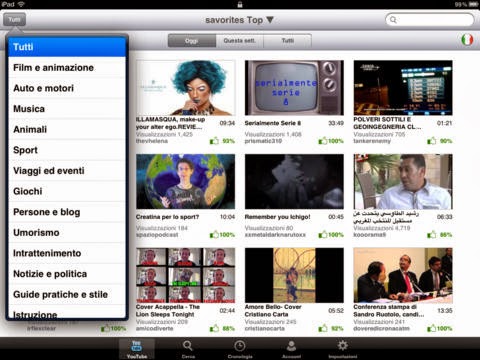The image size is (480, 360).
Task: Open the Favorites Top dropdown title
Action: pos(240,20)
